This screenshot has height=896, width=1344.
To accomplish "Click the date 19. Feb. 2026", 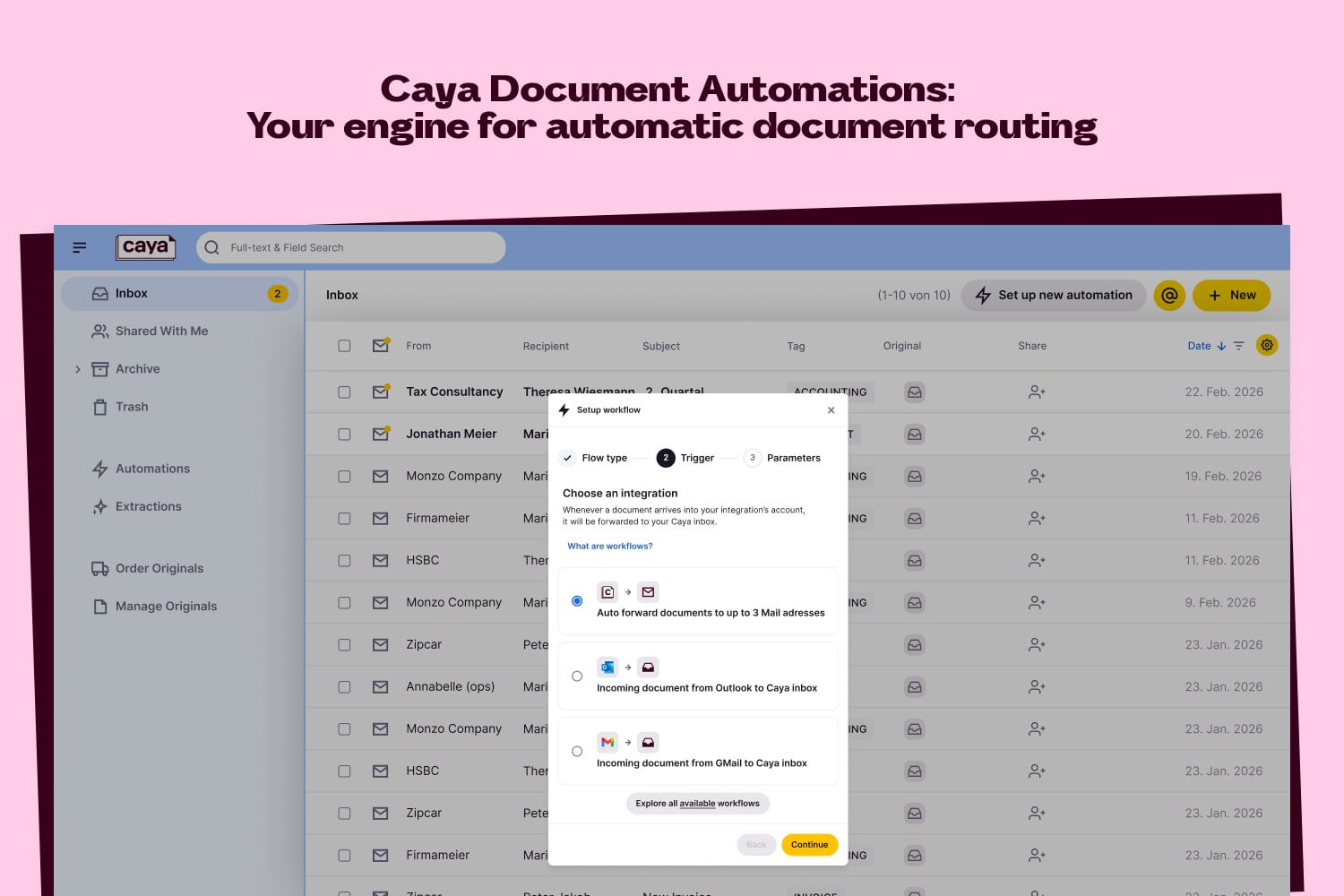I will point(1223,477).
